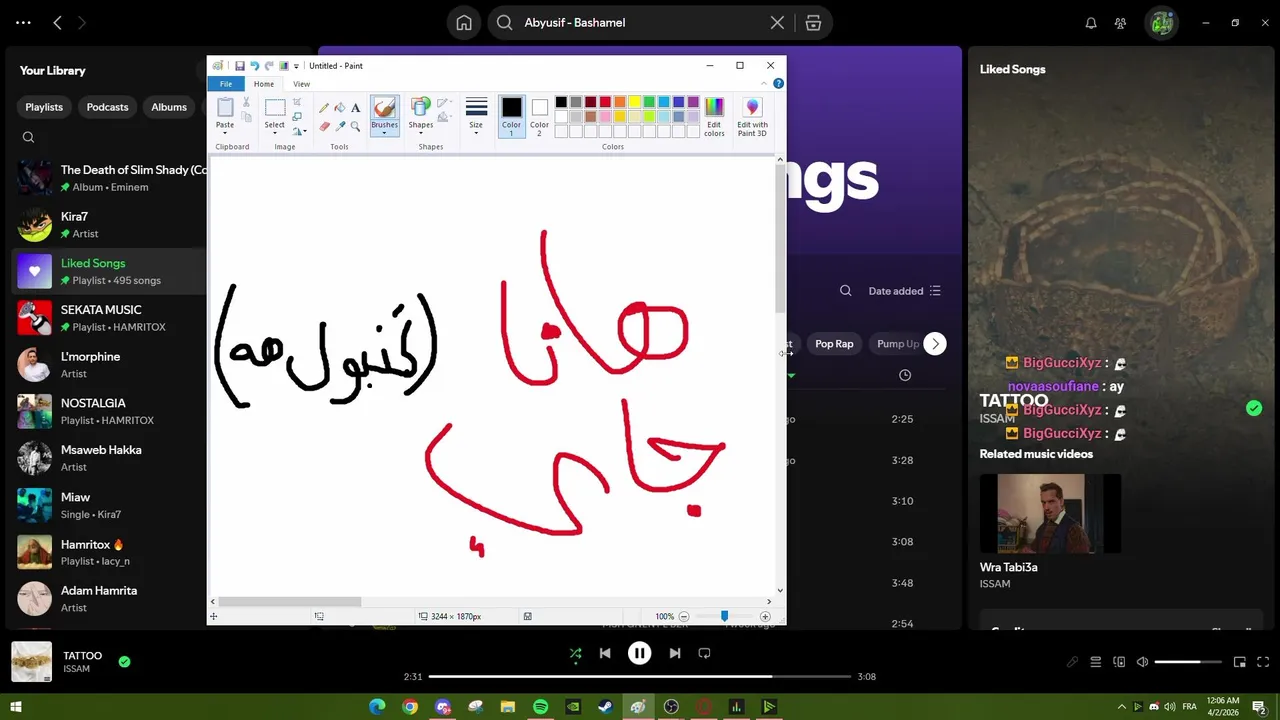
Task: Switch to the Home tab in Paint
Action: click(264, 84)
